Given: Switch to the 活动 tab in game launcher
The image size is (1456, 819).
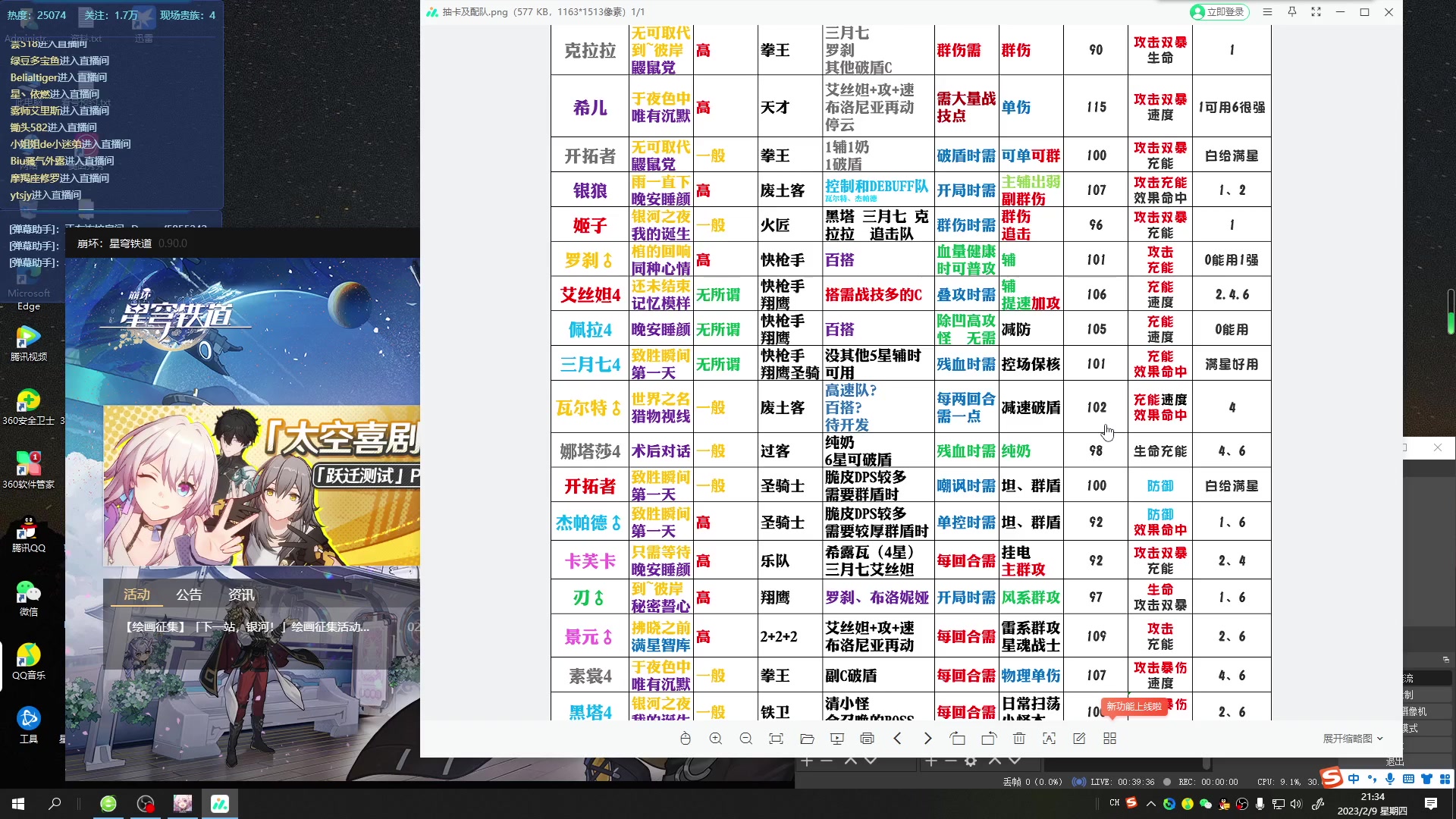Looking at the screenshot, I should tap(136, 595).
